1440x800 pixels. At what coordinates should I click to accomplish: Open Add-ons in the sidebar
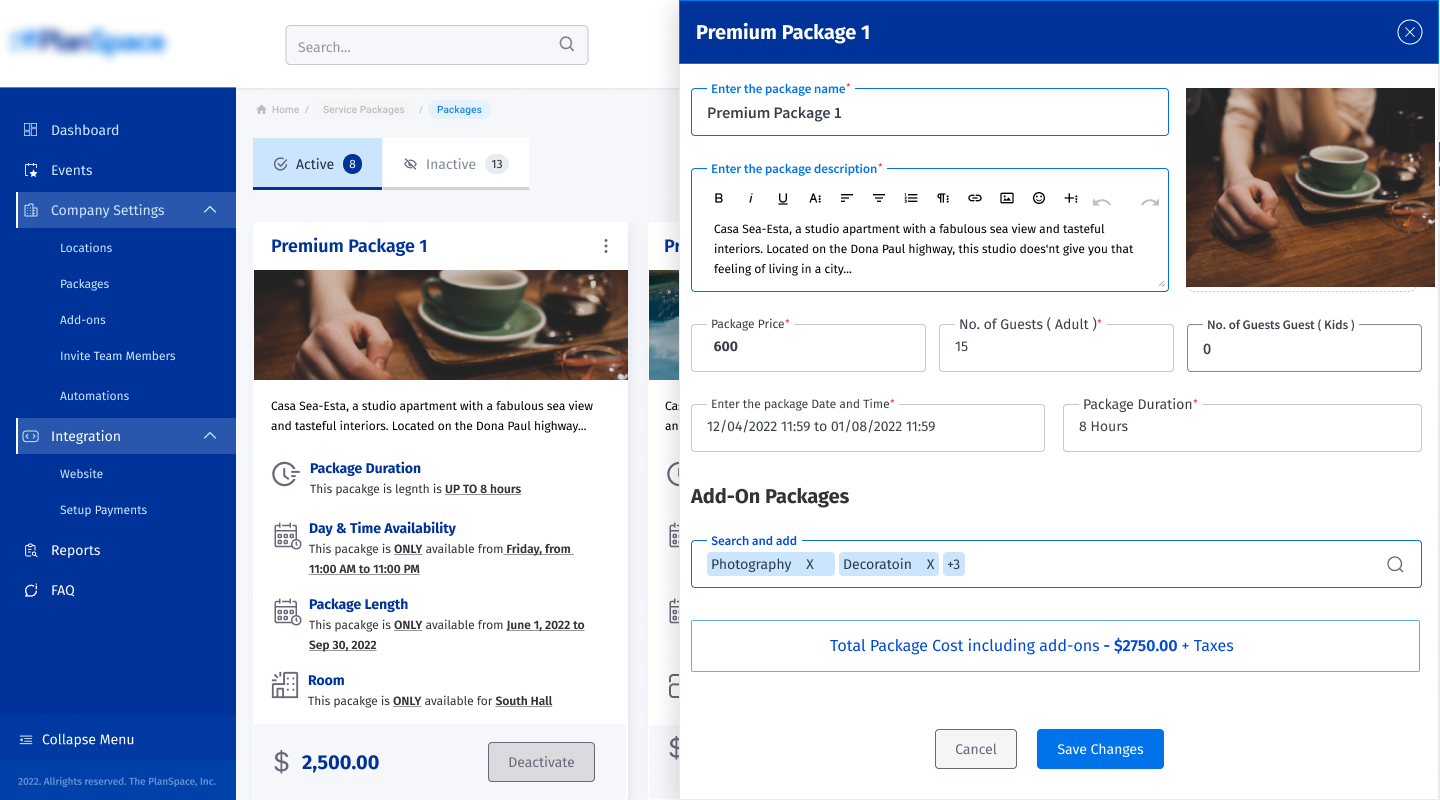click(x=83, y=320)
